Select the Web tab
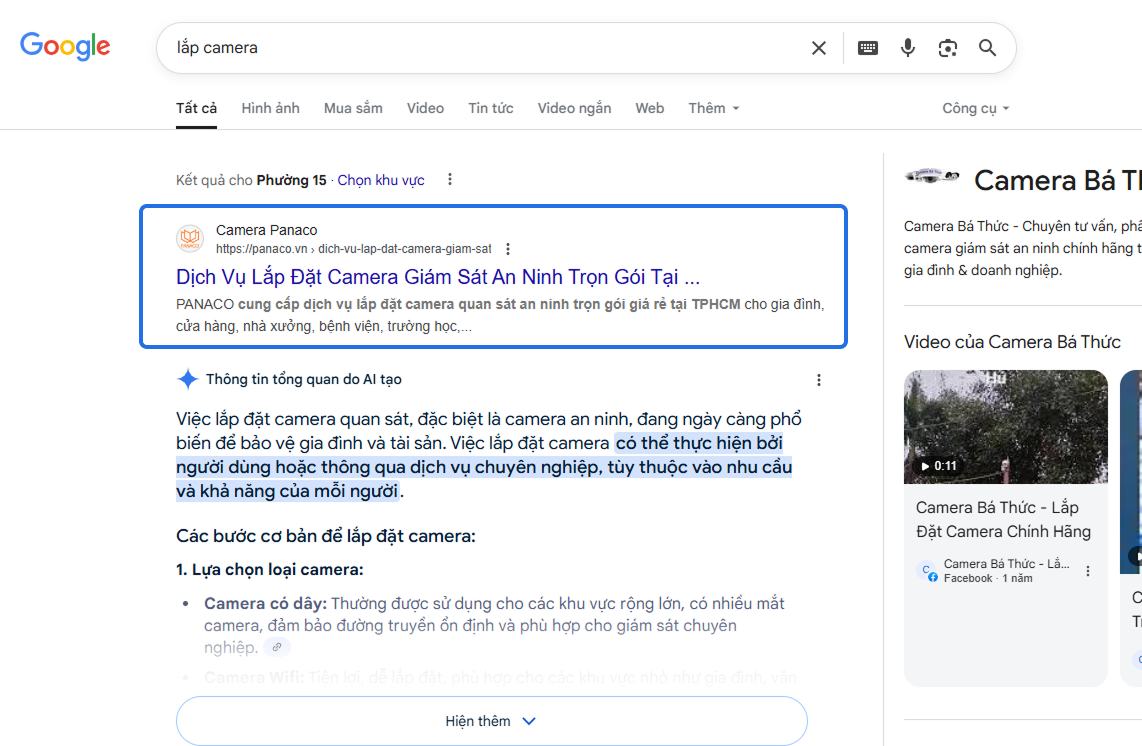Viewport: 1142px width, 746px height. click(x=650, y=109)
